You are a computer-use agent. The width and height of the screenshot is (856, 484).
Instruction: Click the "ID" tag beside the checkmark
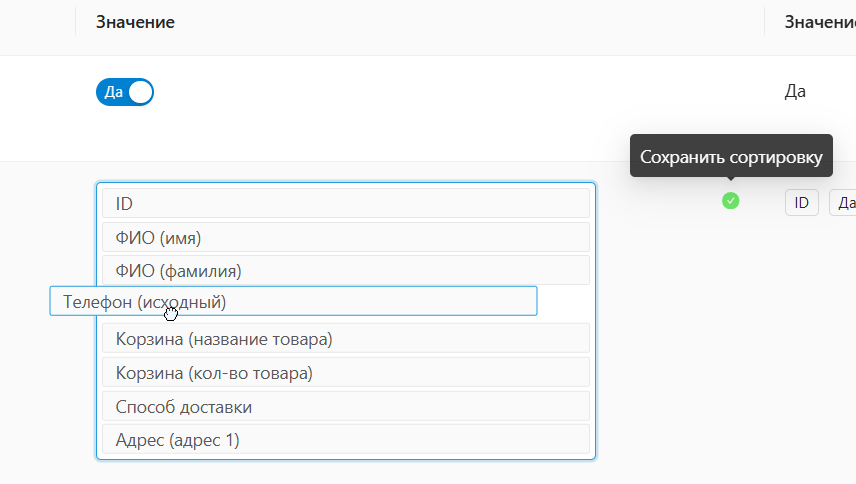(x=801, y=203)
